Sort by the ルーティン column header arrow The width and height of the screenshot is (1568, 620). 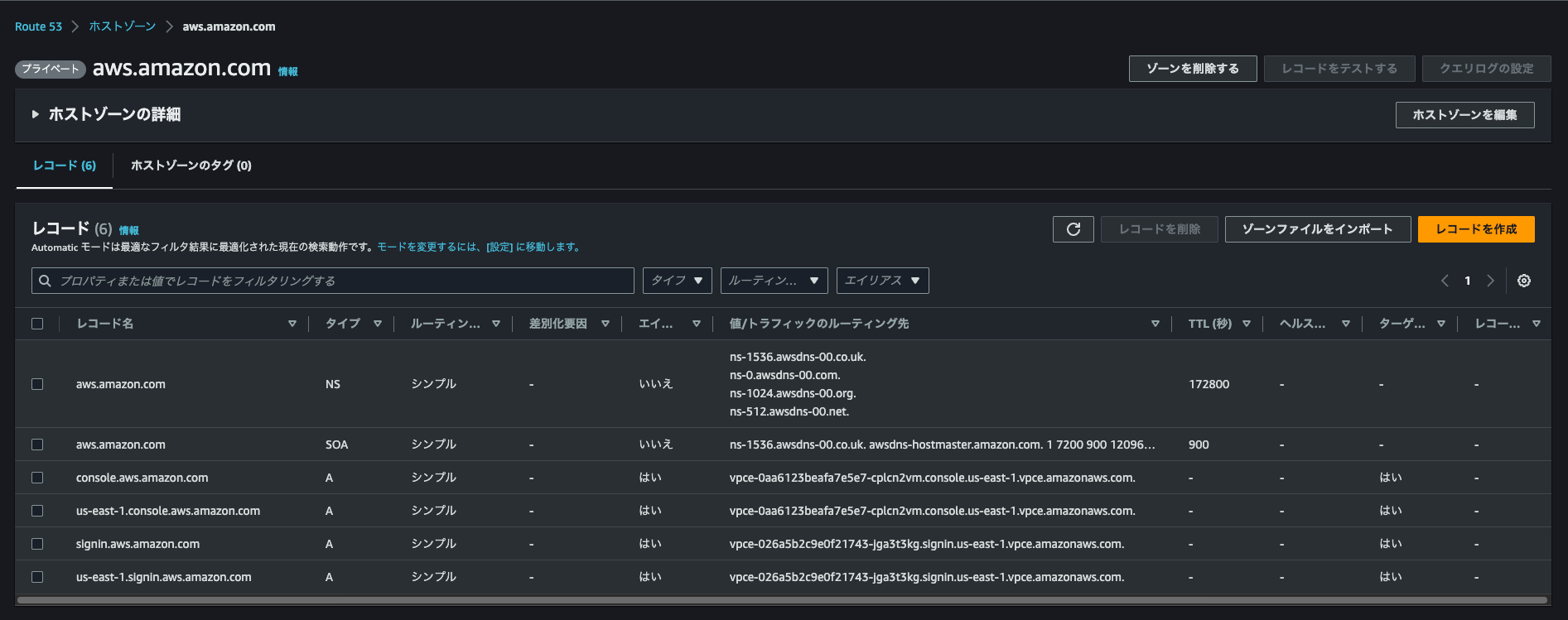[496, 324]
